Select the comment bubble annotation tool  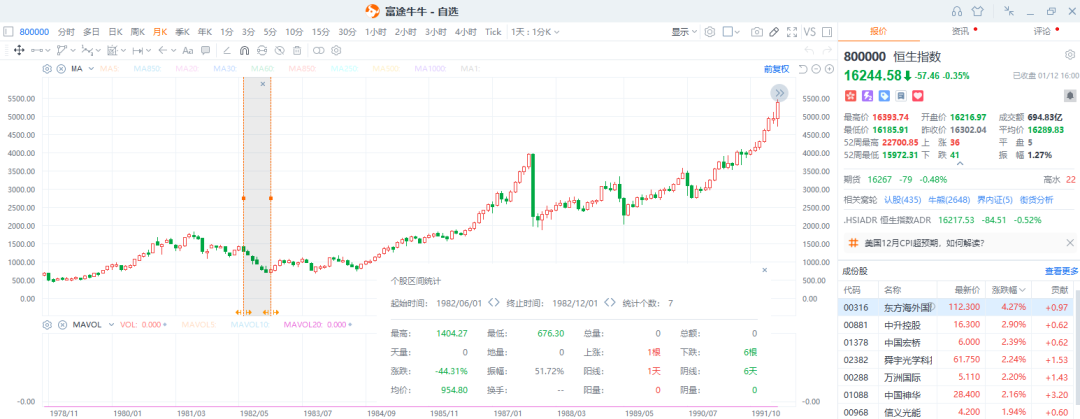pos(205,50)
